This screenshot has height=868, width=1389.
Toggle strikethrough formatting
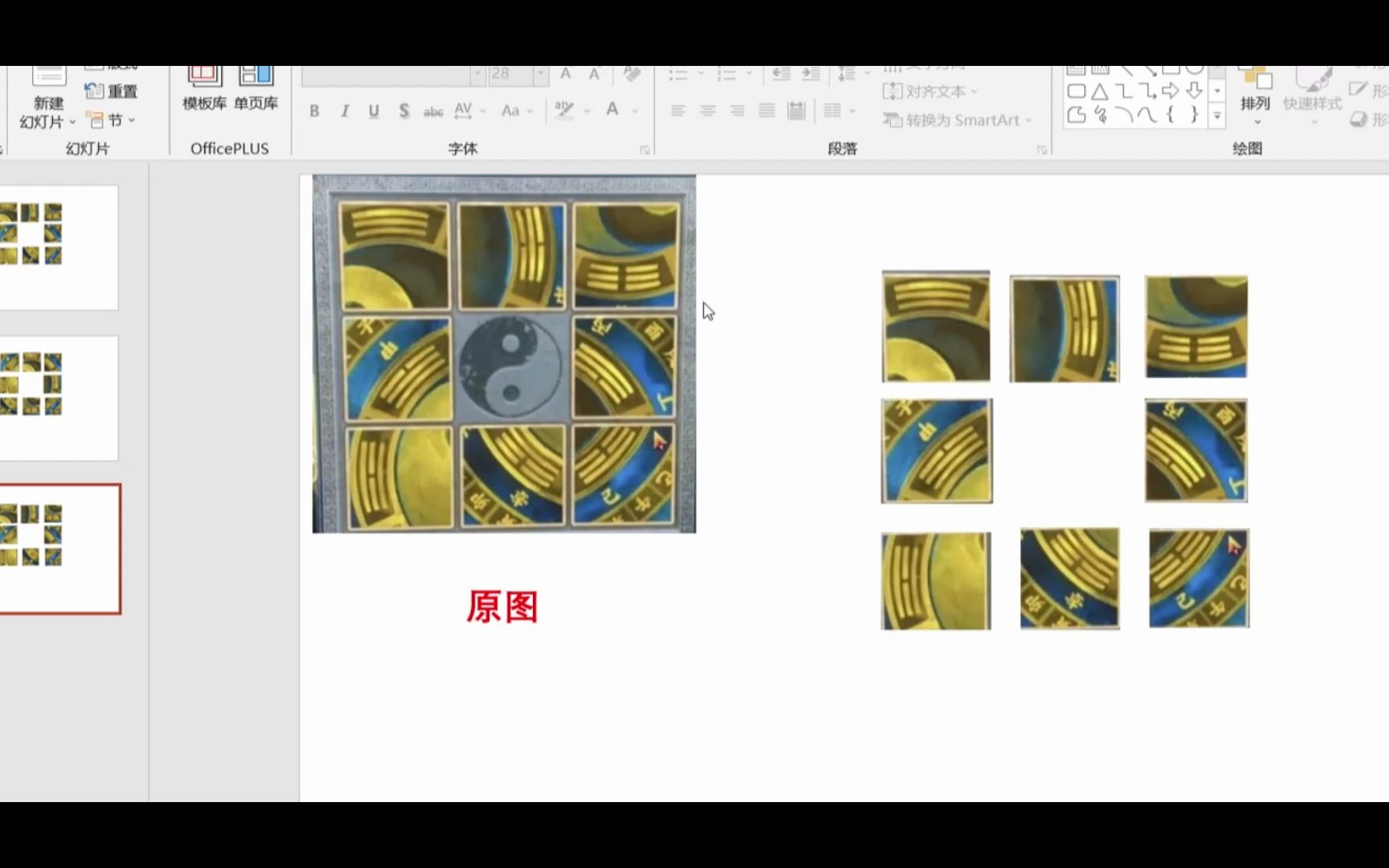click(x=433, y=111)
